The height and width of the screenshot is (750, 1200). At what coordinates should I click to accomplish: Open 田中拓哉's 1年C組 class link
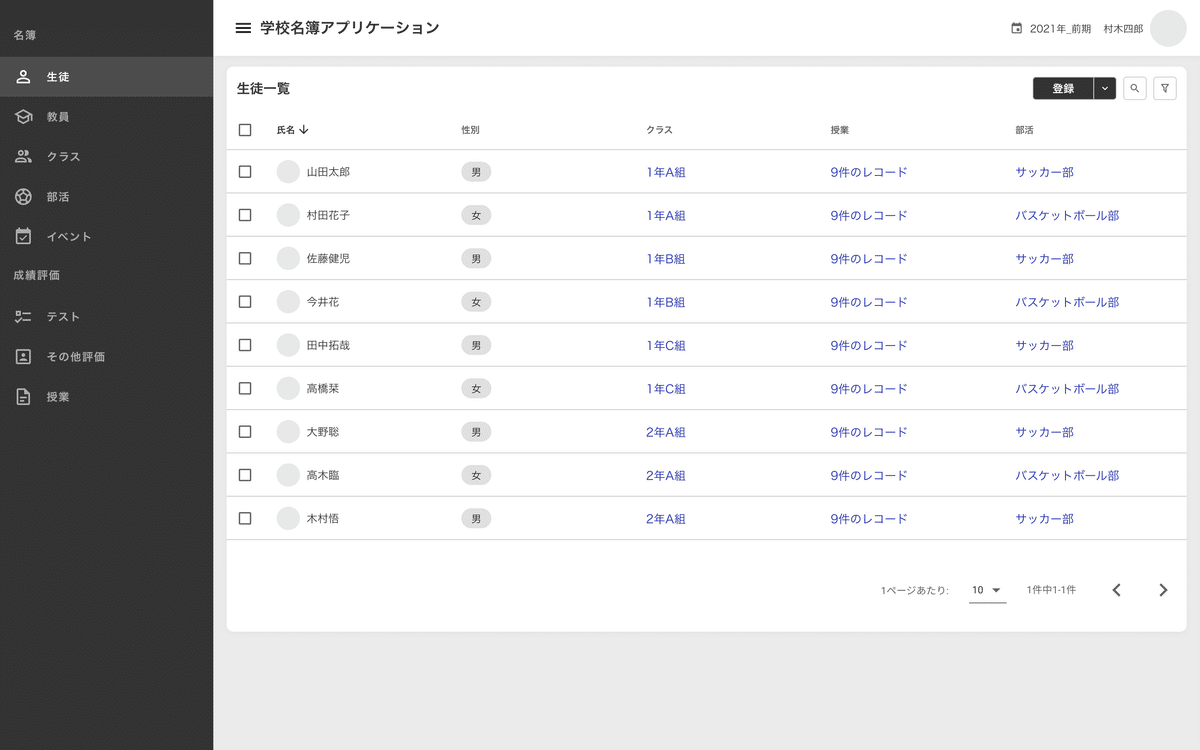pos(666,345)
